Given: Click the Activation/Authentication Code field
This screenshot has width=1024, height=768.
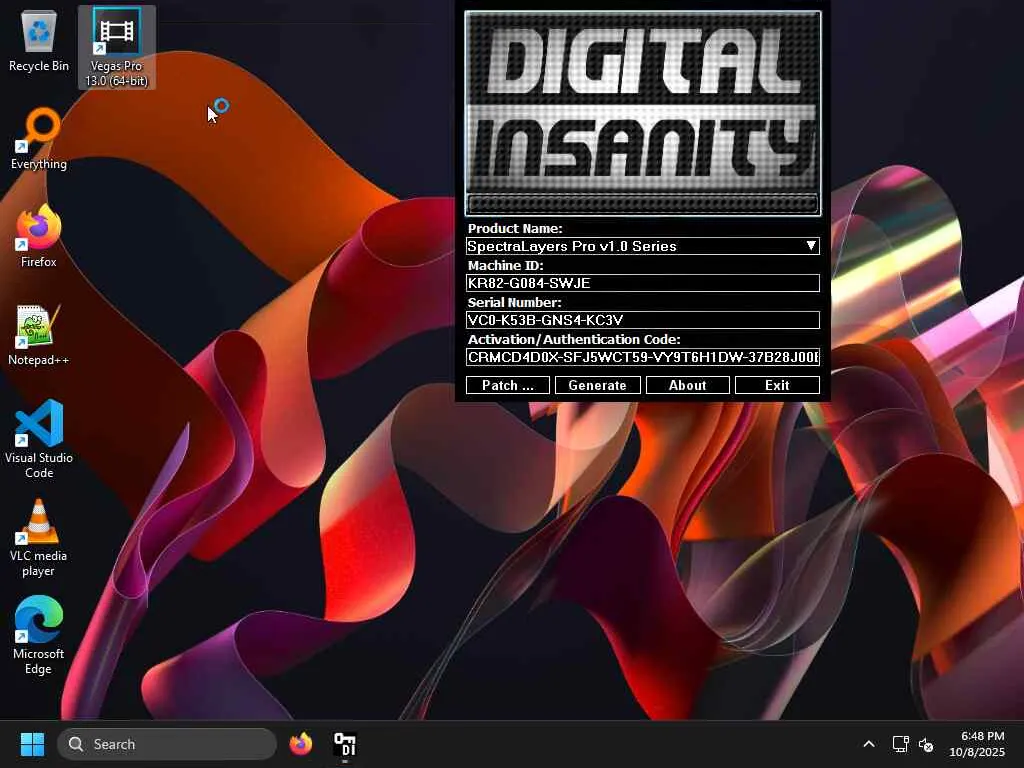Looking at the screenshot, I should [643, 357].
